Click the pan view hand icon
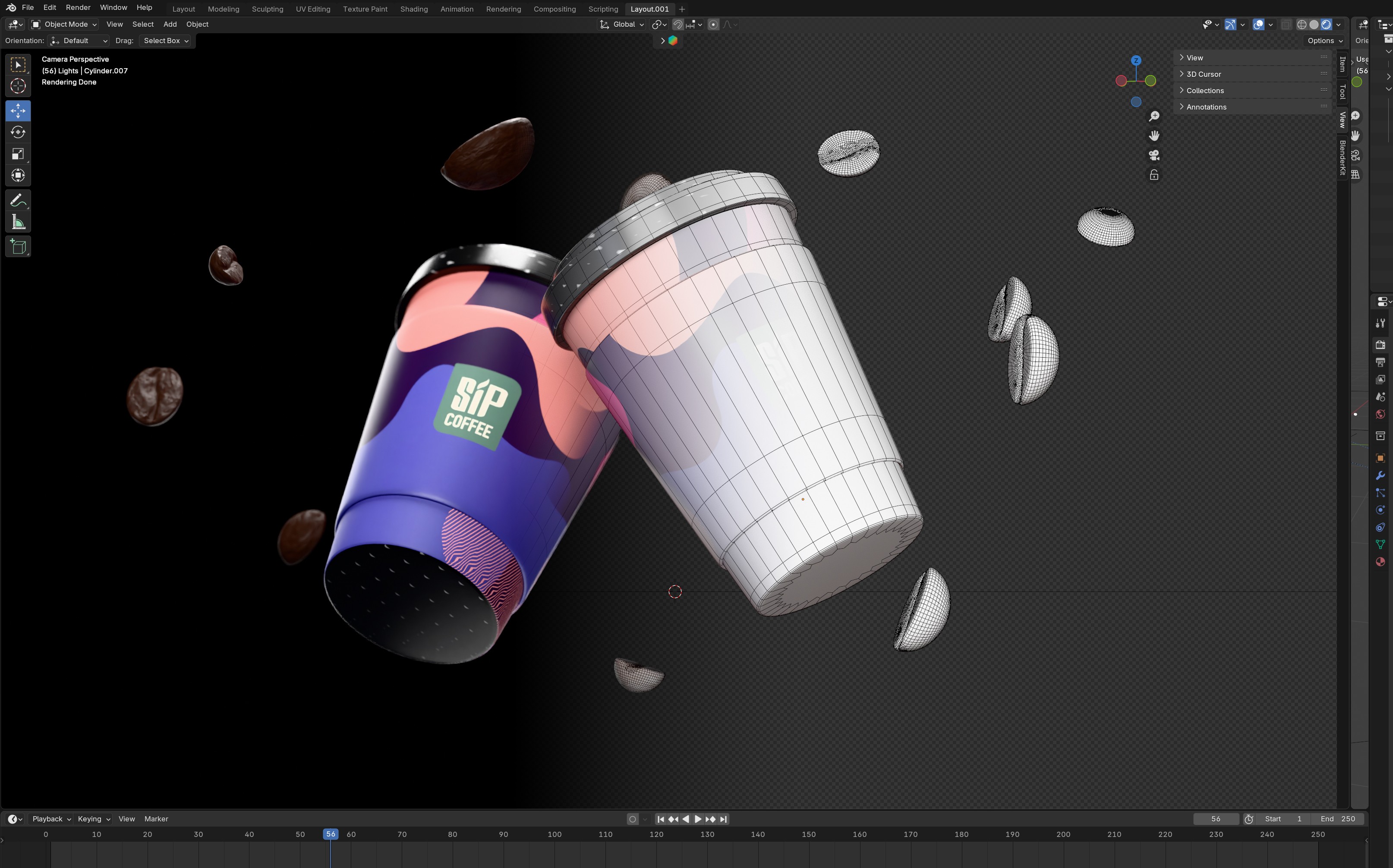Screen dimensions: 1393x868 tap(1153, 136)
